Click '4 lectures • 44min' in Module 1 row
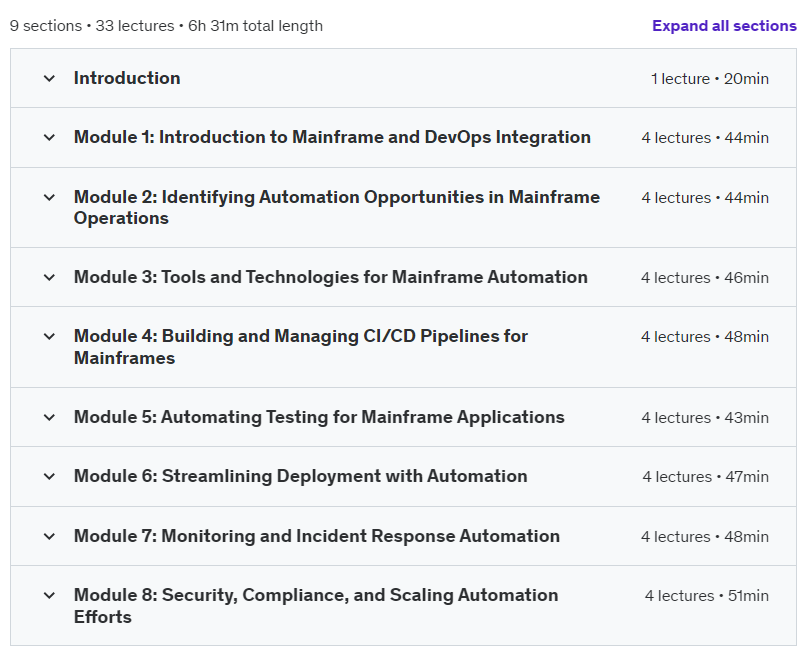 [x=705, y=138]
